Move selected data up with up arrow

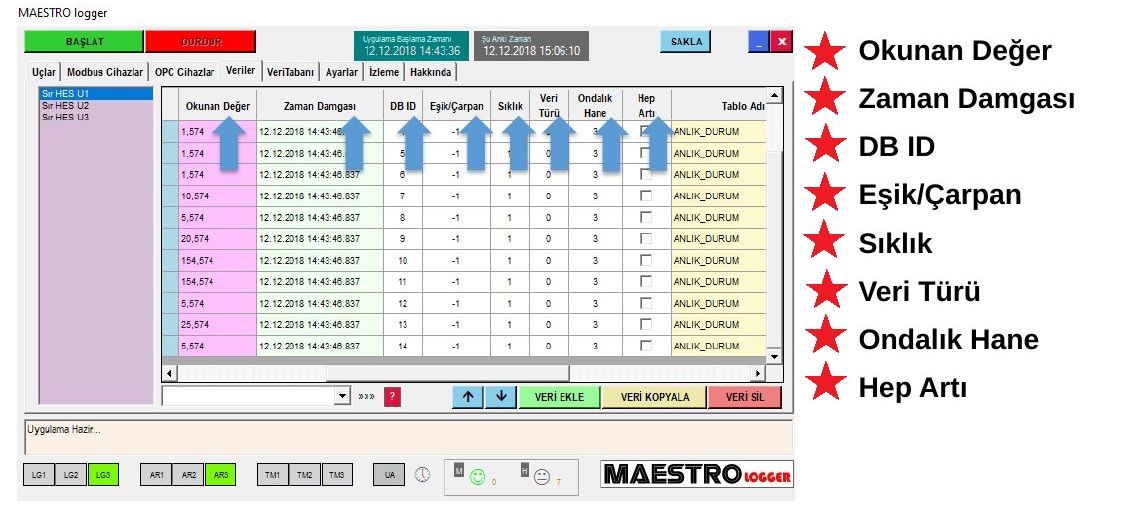[468, 397]
